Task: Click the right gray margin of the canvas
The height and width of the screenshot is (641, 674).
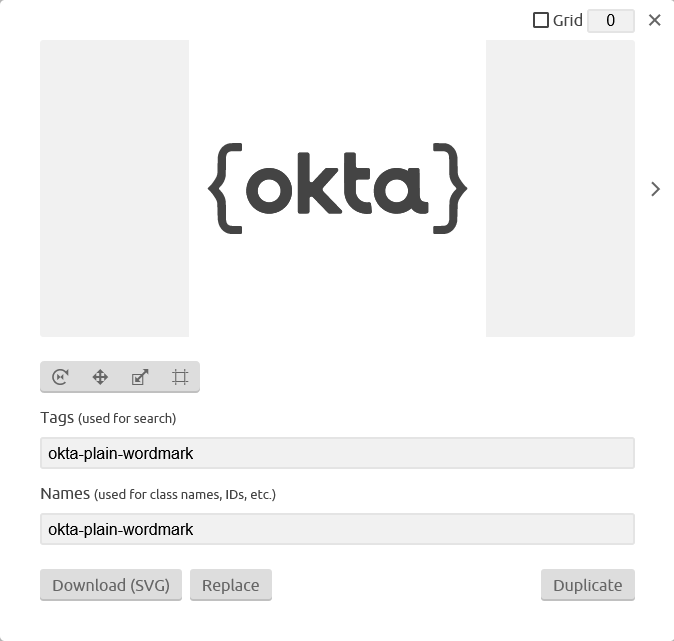Action: [560, 188]
